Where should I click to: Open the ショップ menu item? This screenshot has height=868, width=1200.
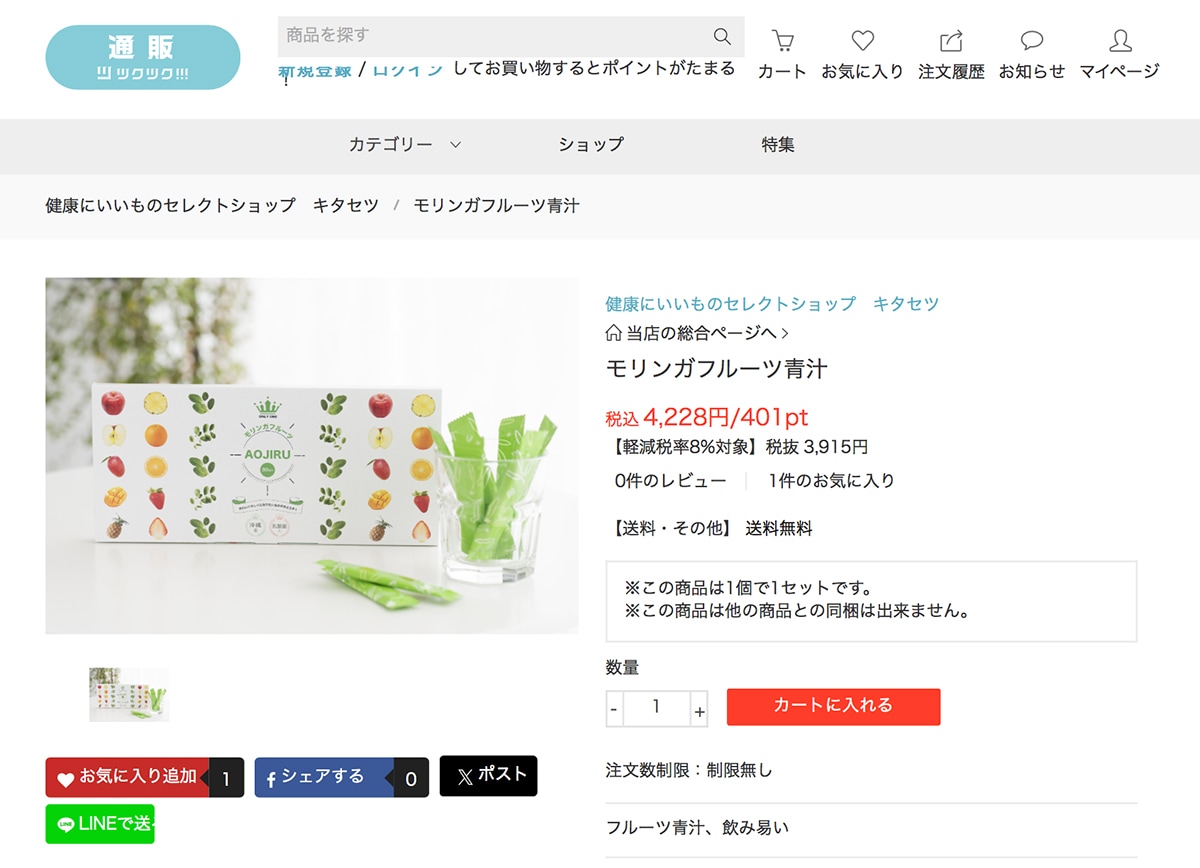[x=591, y=144]
